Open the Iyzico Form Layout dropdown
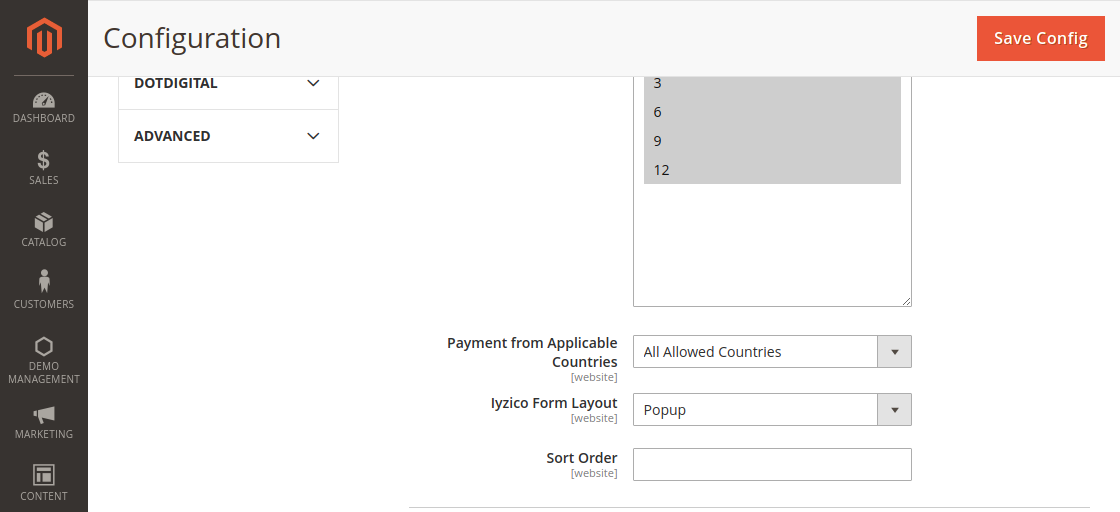This screenshot has width=1120, height=512. coord(772,410)
